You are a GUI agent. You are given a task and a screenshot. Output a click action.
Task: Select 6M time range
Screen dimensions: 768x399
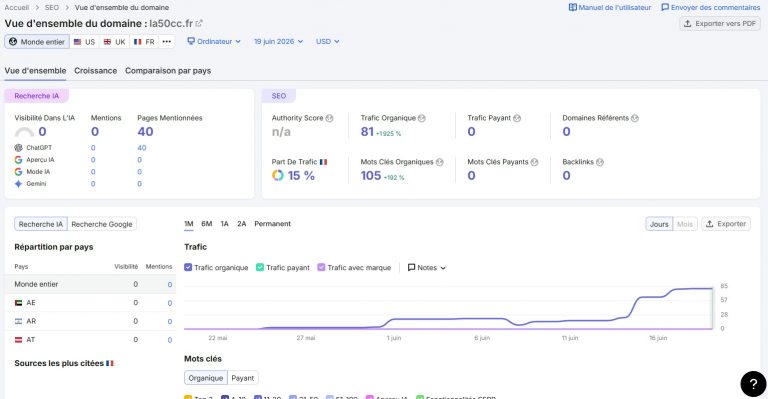click(207, 224)
